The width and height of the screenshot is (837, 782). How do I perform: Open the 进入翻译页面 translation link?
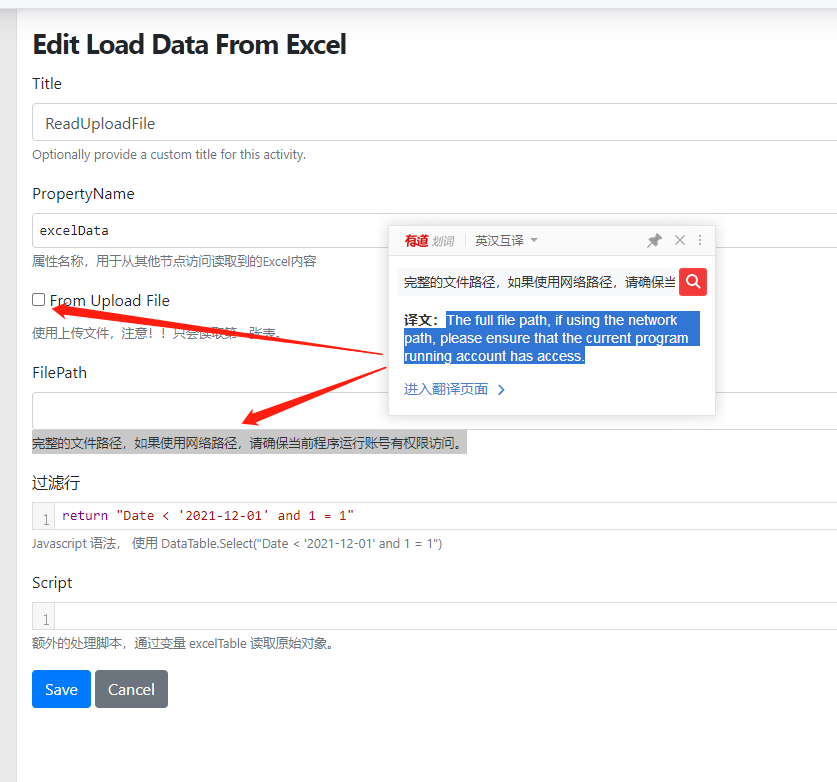(447, 389)
